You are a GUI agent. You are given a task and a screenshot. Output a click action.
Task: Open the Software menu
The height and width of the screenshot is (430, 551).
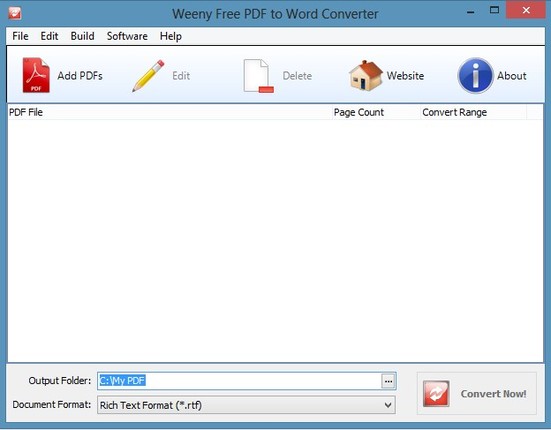click(x=127, y=36)
